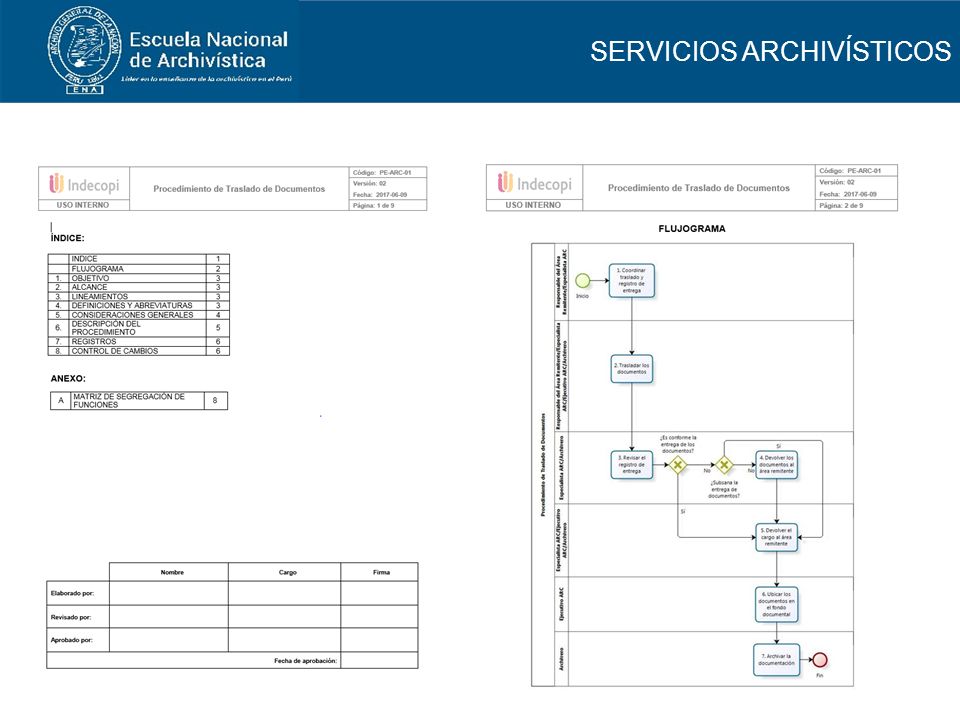Select flow step '1. Coordinar traslado y registro'
The height and width of the screenshot is (720, 960).
pos(631,280)
